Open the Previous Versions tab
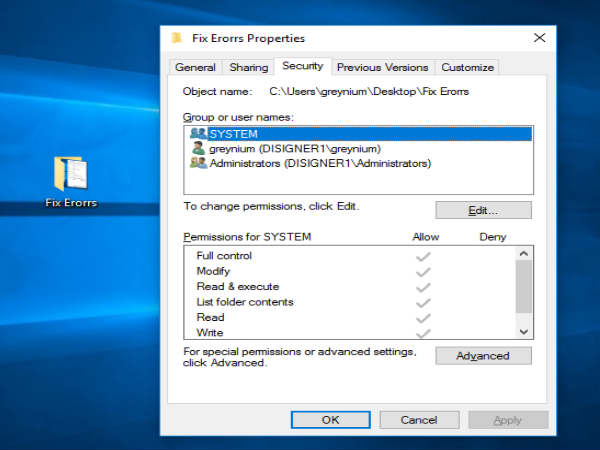Screen dimensions: 600x450 (382, 68)
